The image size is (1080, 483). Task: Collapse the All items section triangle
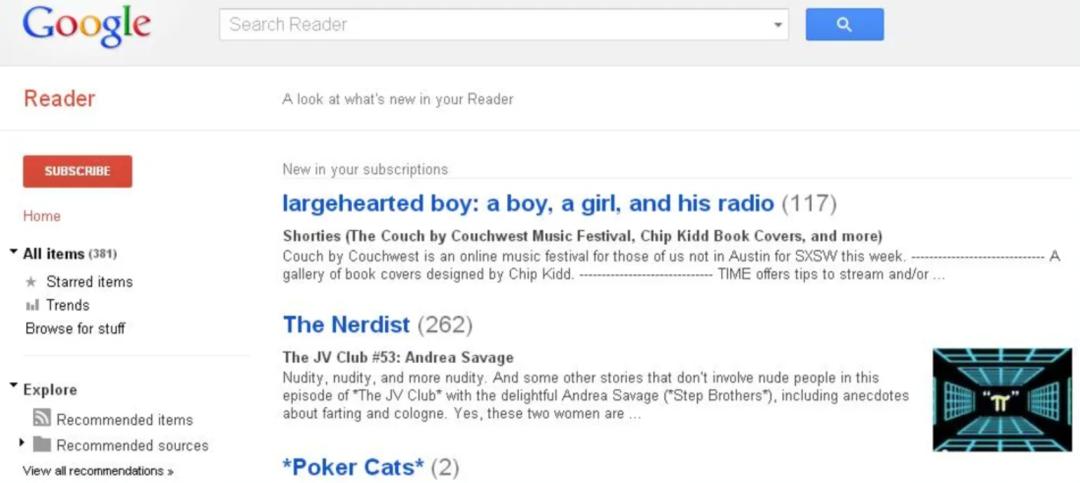pyautogui.click(x=14, y=252)
